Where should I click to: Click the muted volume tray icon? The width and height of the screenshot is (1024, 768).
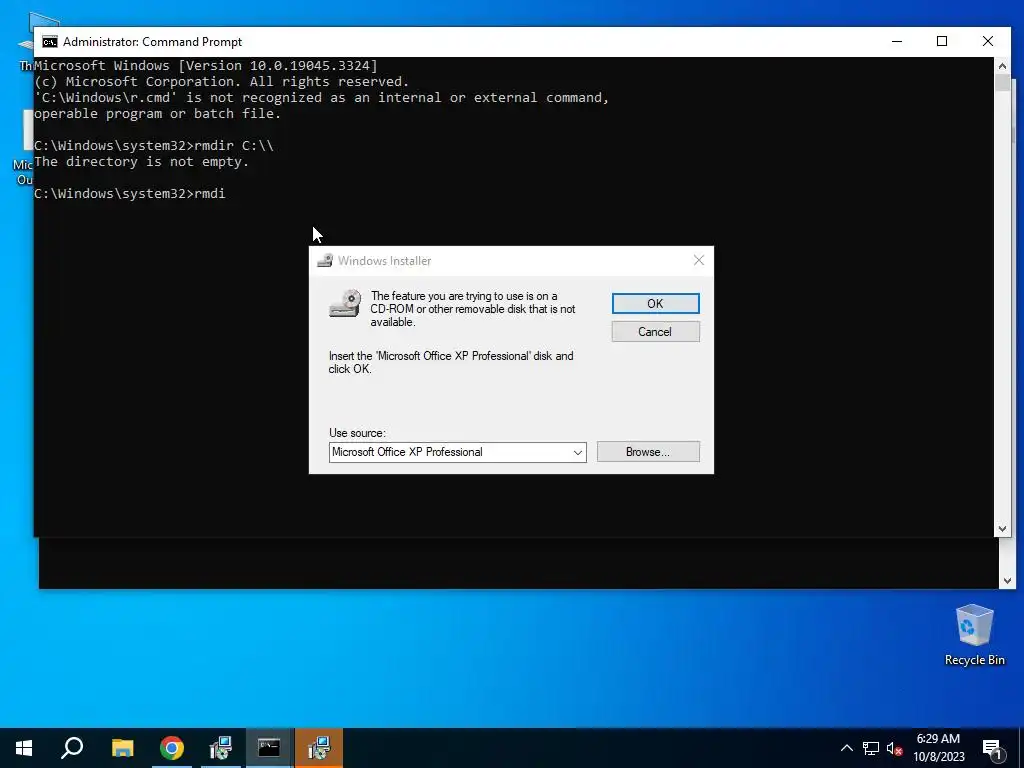point(894,748)
